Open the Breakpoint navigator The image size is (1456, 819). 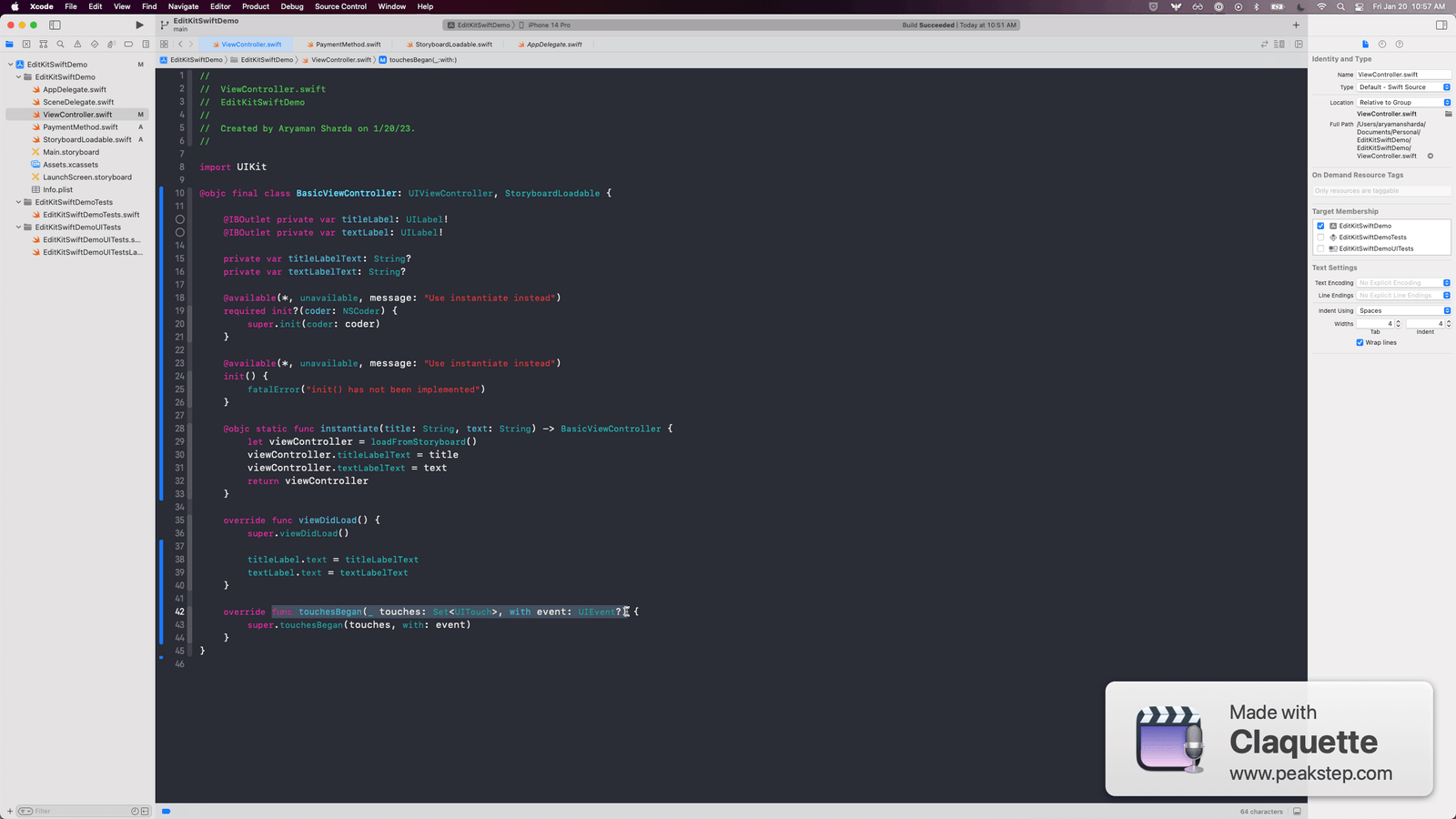point(128,45)
